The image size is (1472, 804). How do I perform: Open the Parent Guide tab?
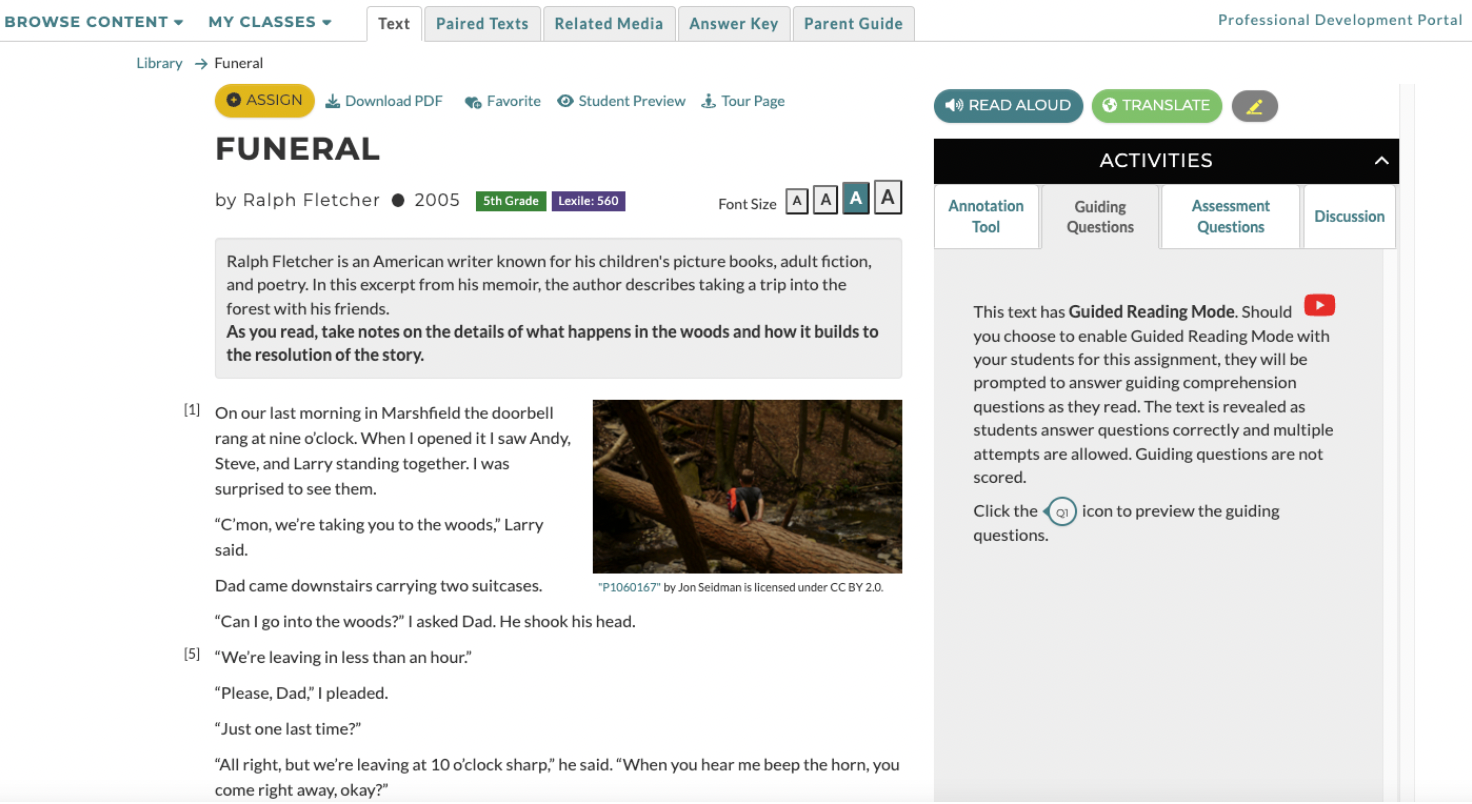point(853,24)
